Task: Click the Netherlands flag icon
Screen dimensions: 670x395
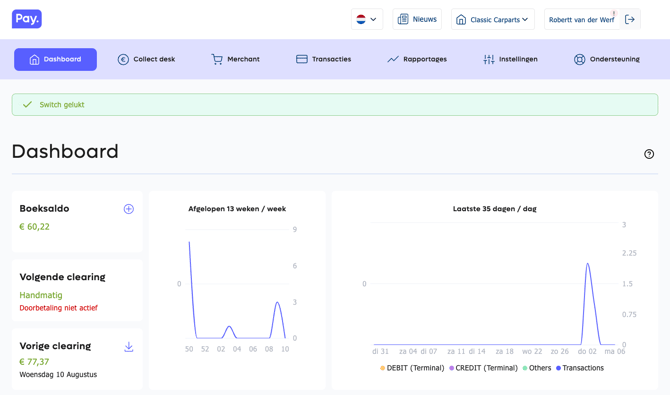Action: [x=361, y=19]
